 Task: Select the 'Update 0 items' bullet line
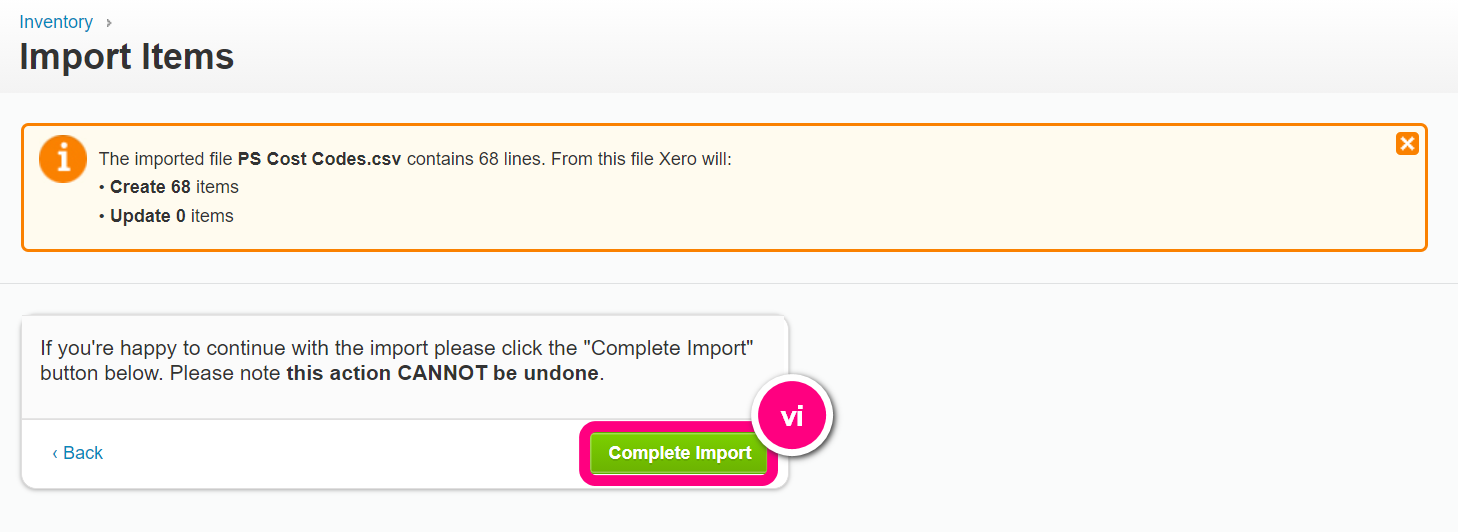click(166, 216)
